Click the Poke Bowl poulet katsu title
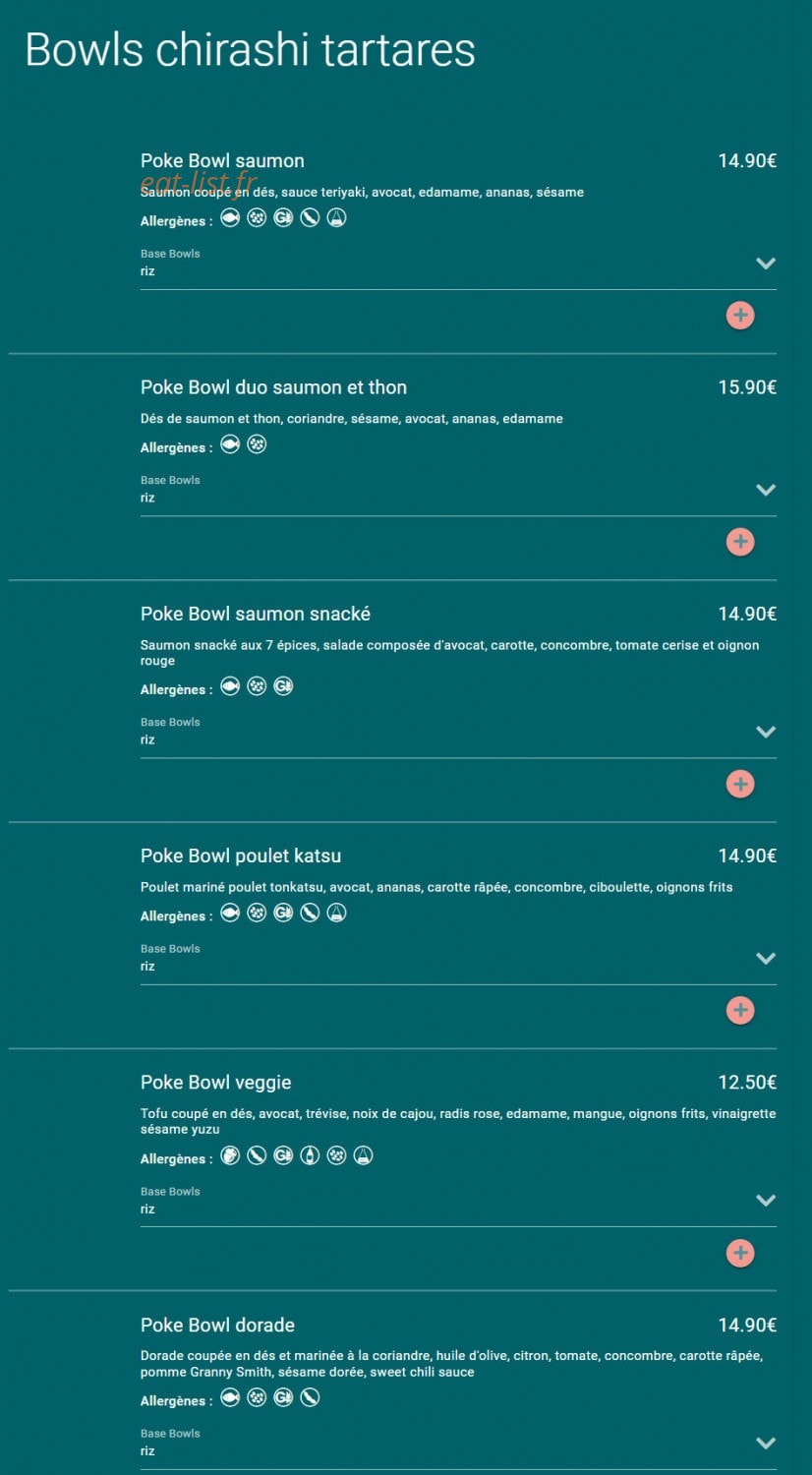The width and height of the screenshot is (812, 1475). coord(241,855)
